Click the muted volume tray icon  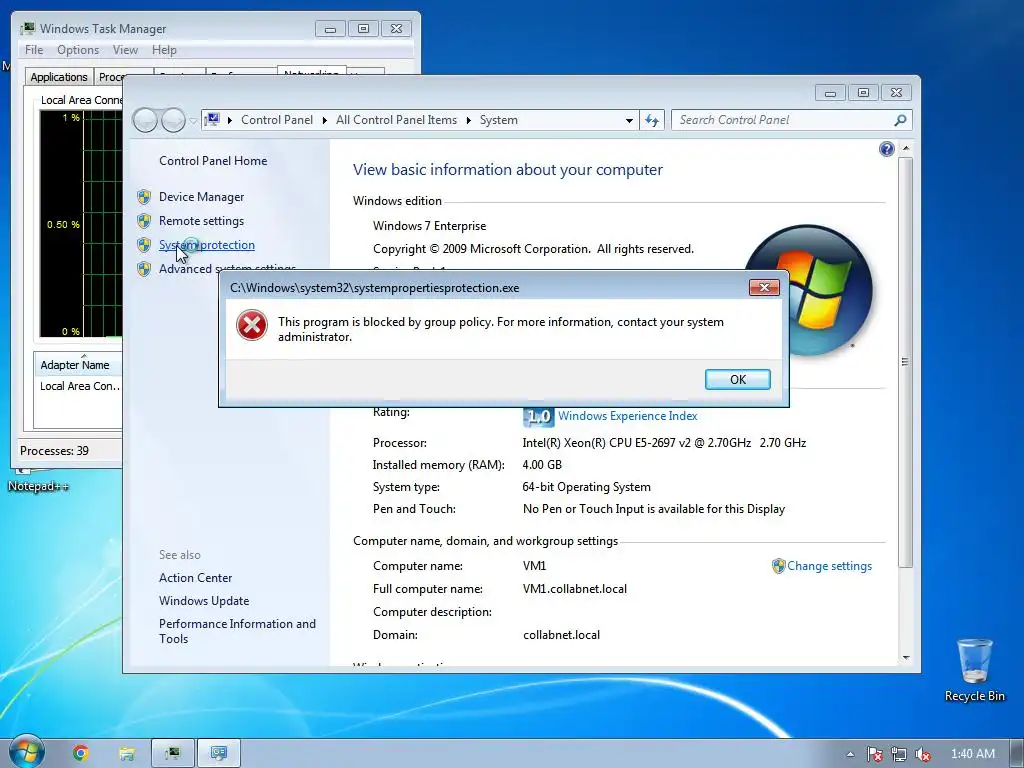click(923, 754)
